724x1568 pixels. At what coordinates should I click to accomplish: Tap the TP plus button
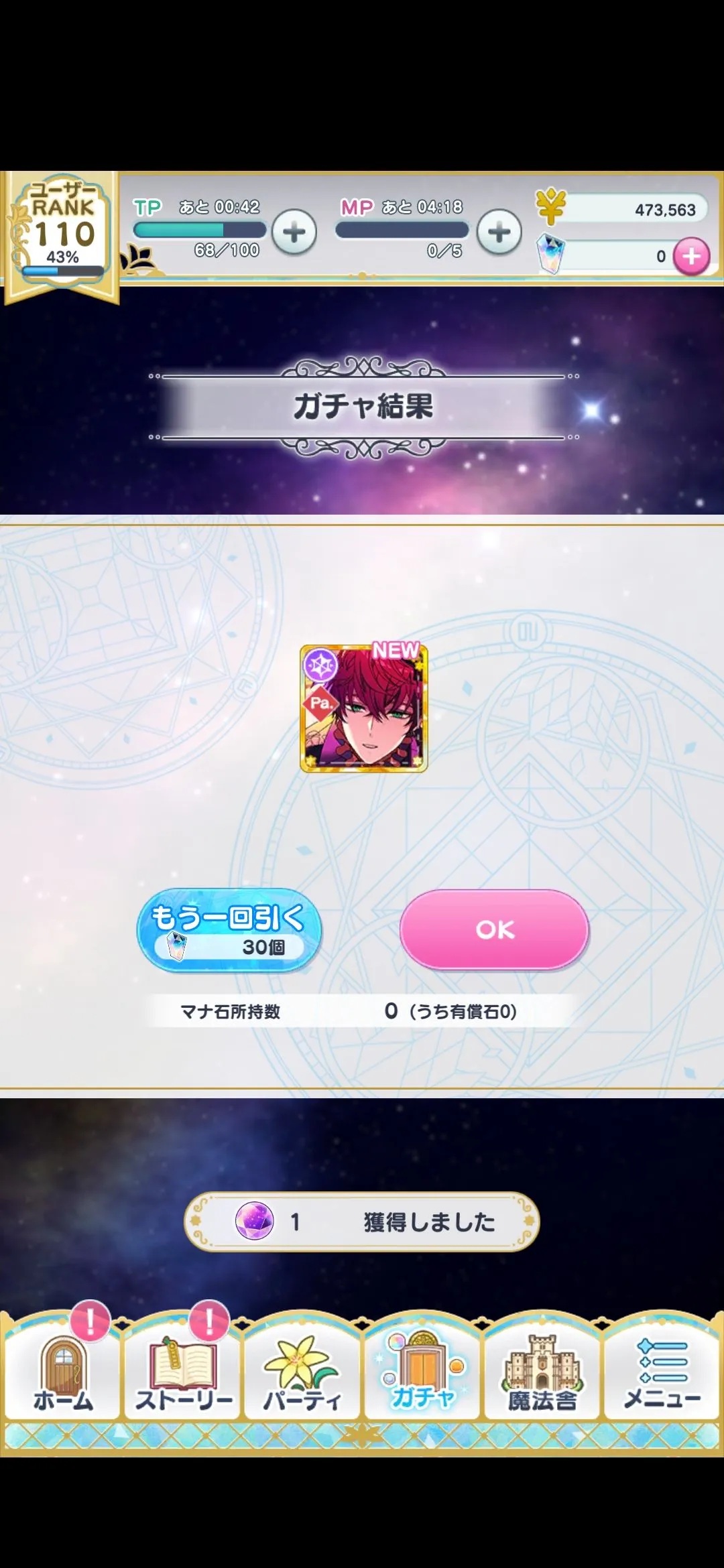294,233
